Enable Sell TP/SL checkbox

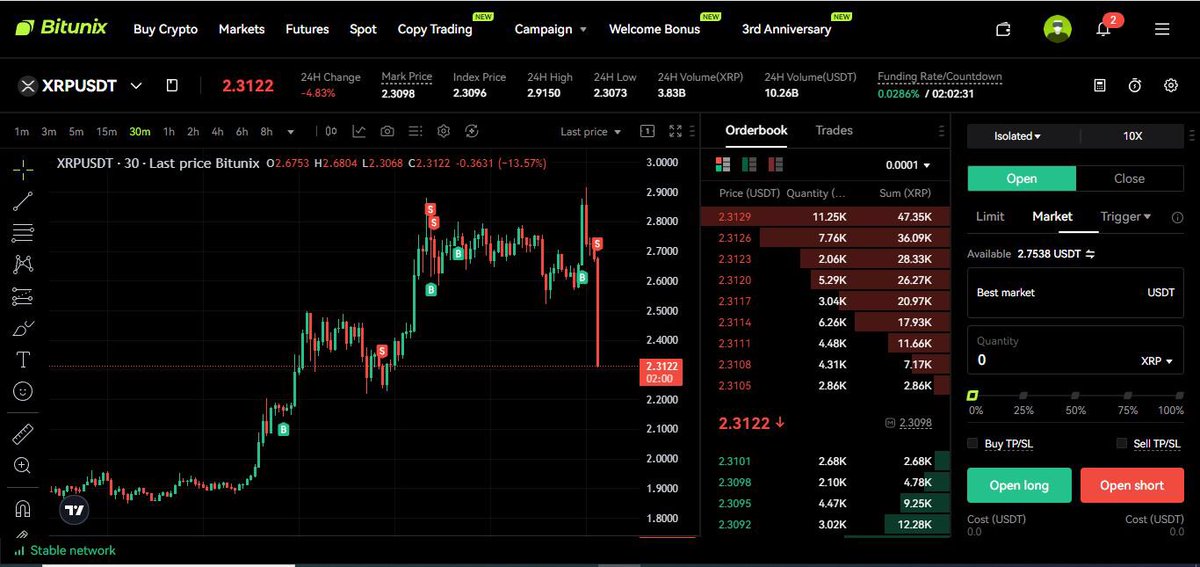pos(1122,443)
